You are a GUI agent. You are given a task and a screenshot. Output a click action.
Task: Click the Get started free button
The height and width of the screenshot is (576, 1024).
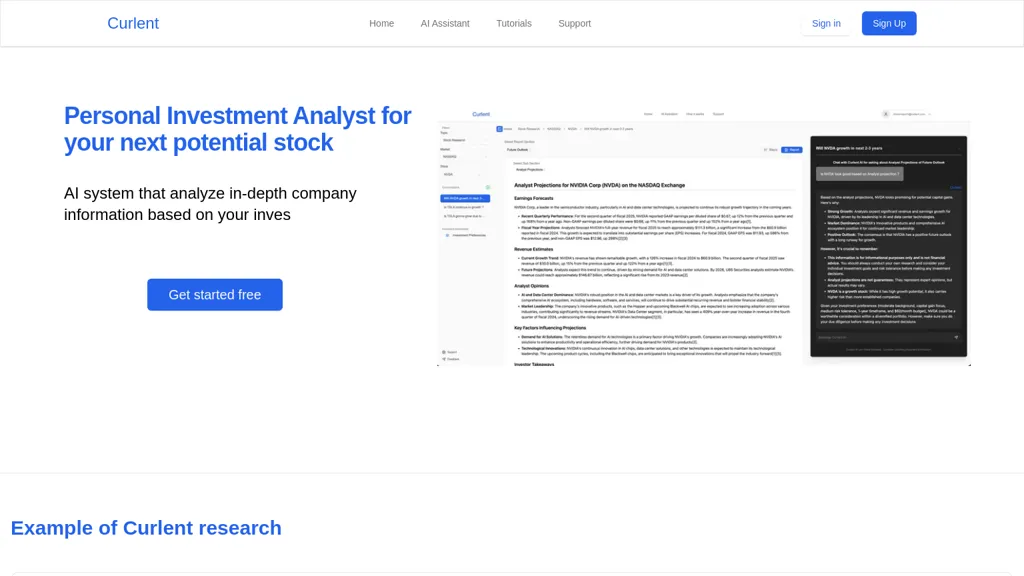(x=215, y=295)
